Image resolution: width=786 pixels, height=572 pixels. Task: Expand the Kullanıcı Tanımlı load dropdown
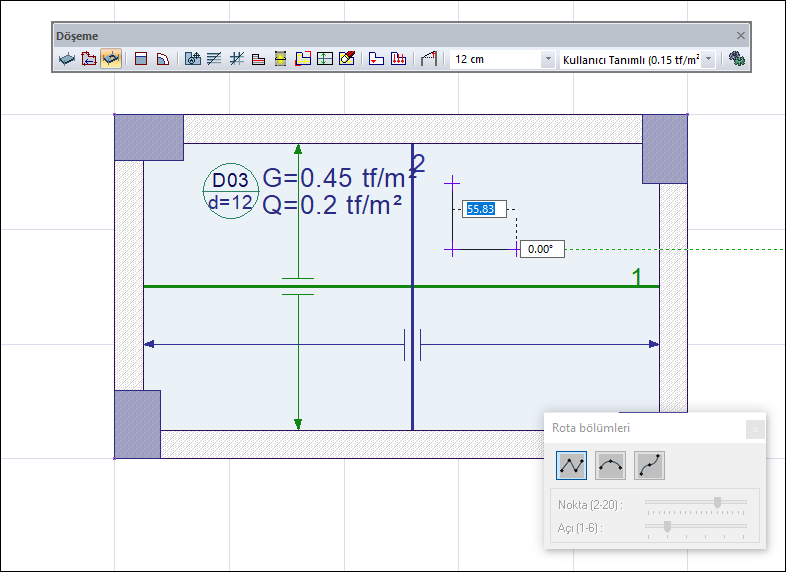coord(709,59)
